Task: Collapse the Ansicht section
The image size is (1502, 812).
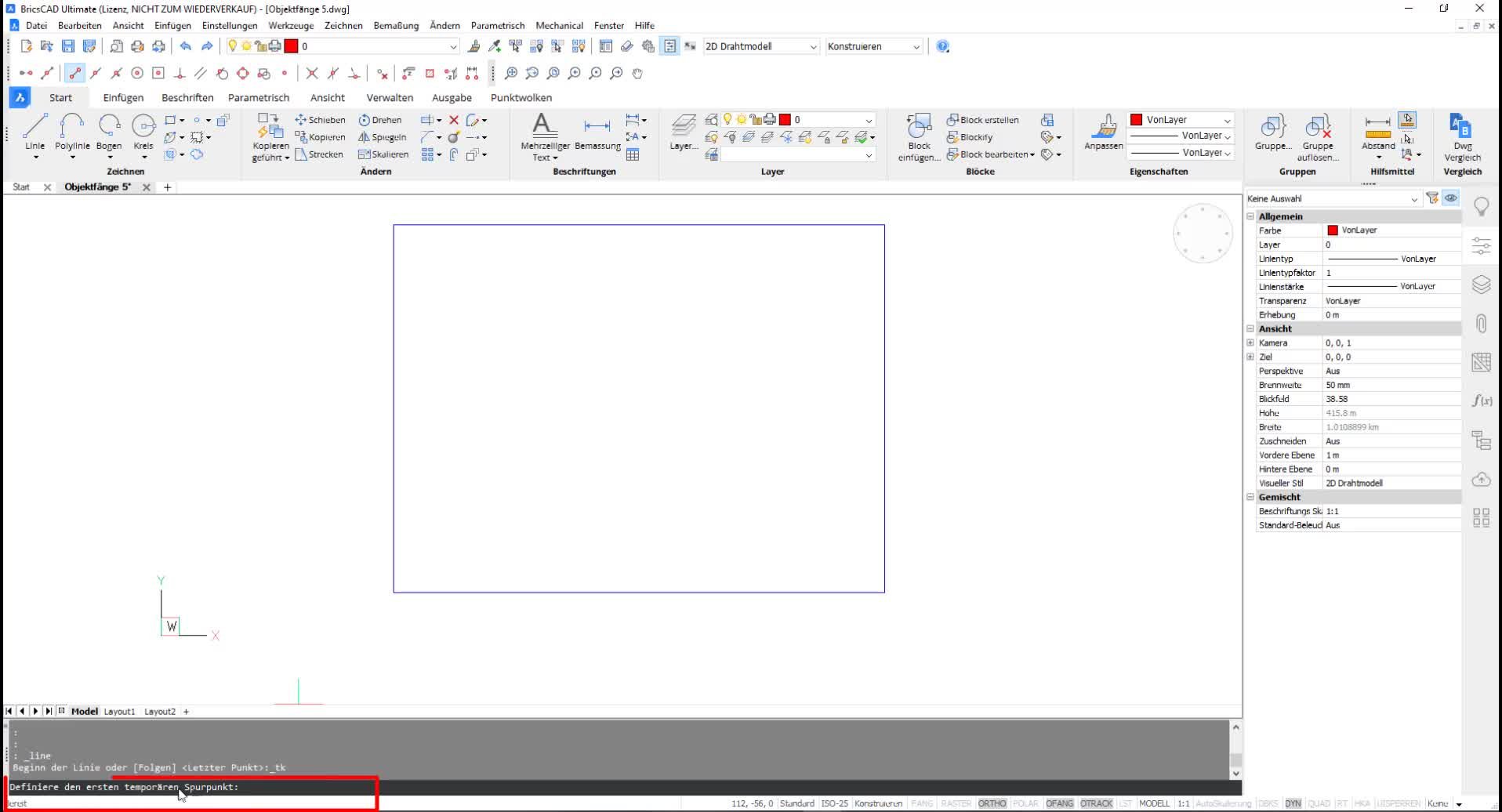Action: [1250, 329]
